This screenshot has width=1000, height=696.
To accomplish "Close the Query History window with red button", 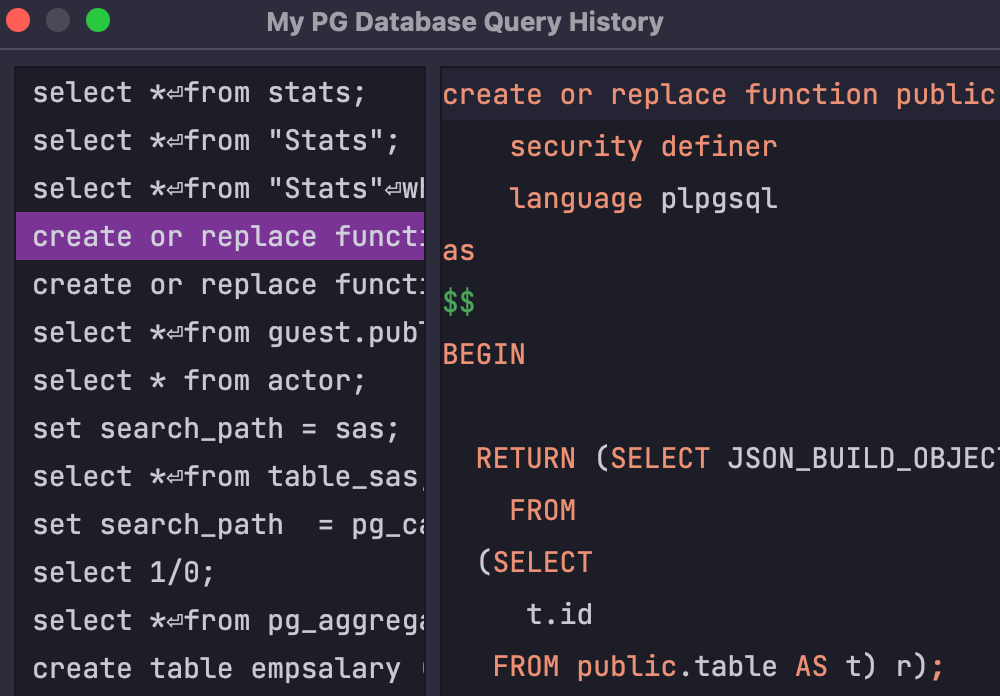I will (x=19, y=20).
